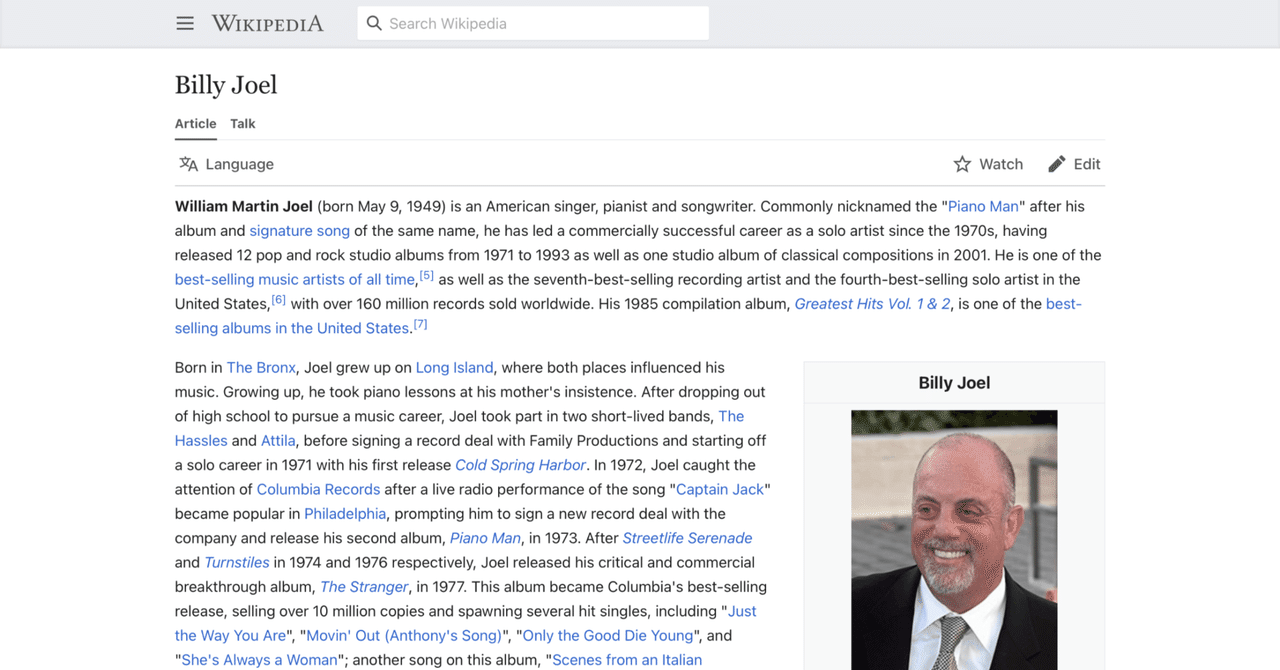Open The Bronx link
Screen dimensions: 1280x670
(x=261, y=367)
